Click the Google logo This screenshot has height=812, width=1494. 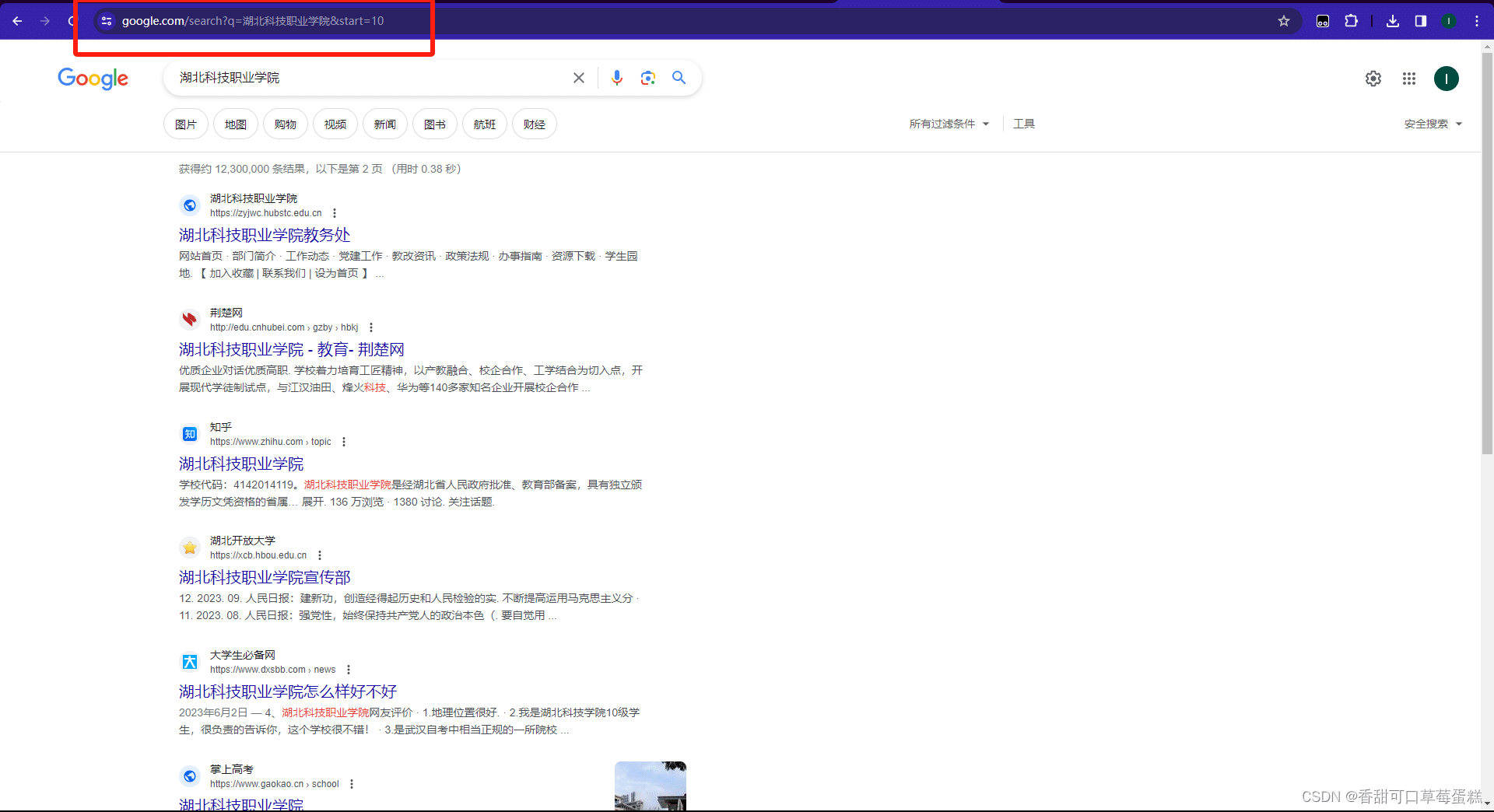93,78
